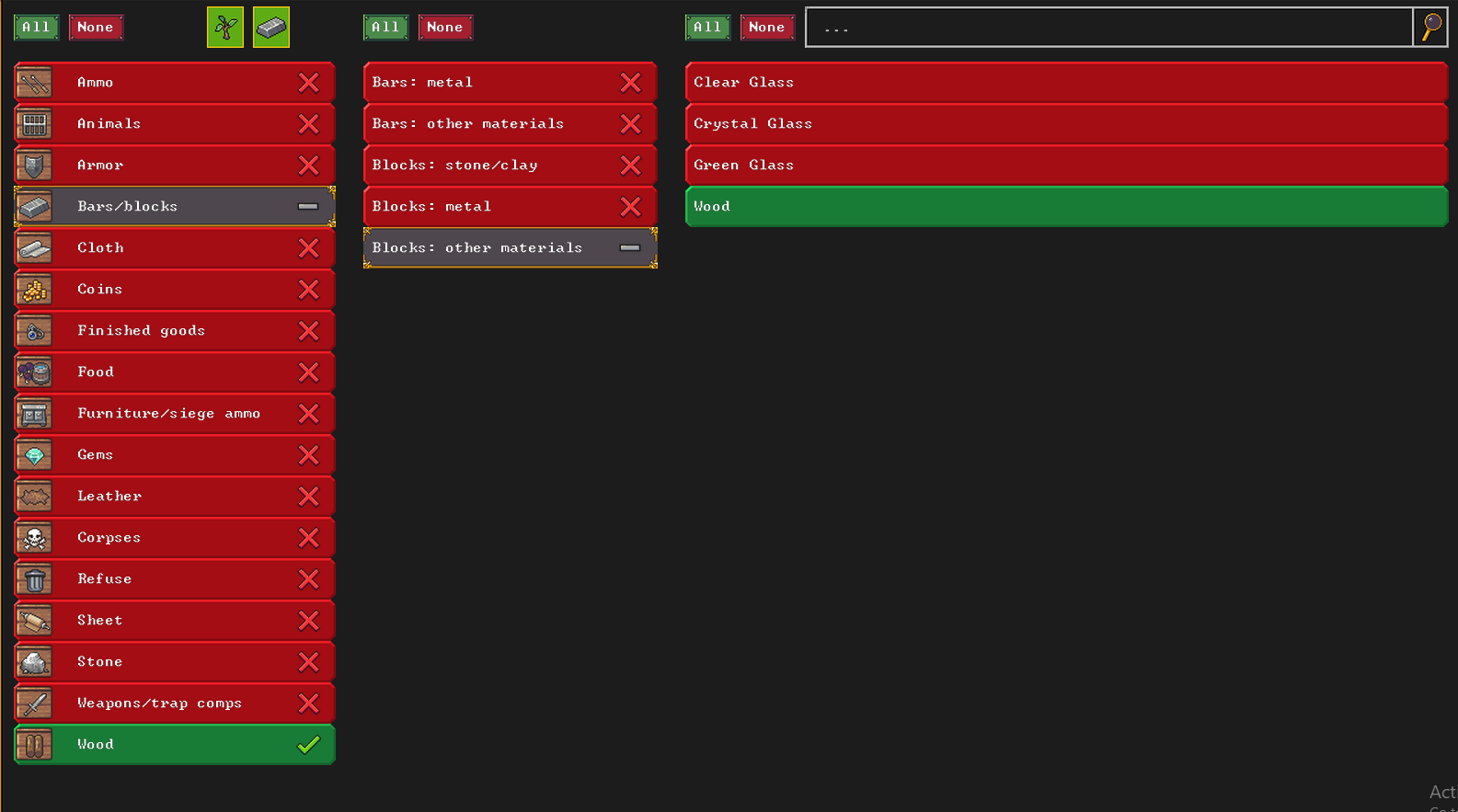
Task: Click the Armor shield icon
Action: pos(34,166)
